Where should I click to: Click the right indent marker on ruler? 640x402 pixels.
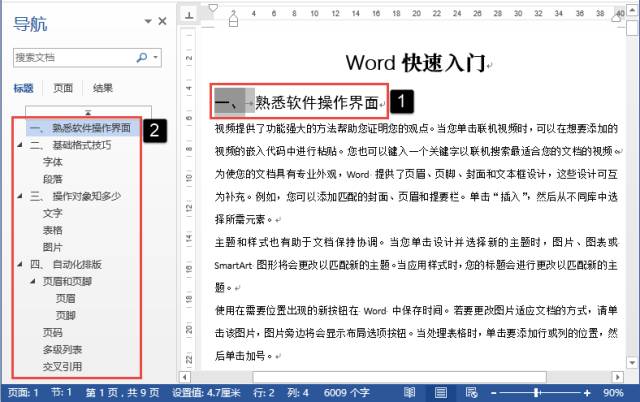(x=616, y=18)
